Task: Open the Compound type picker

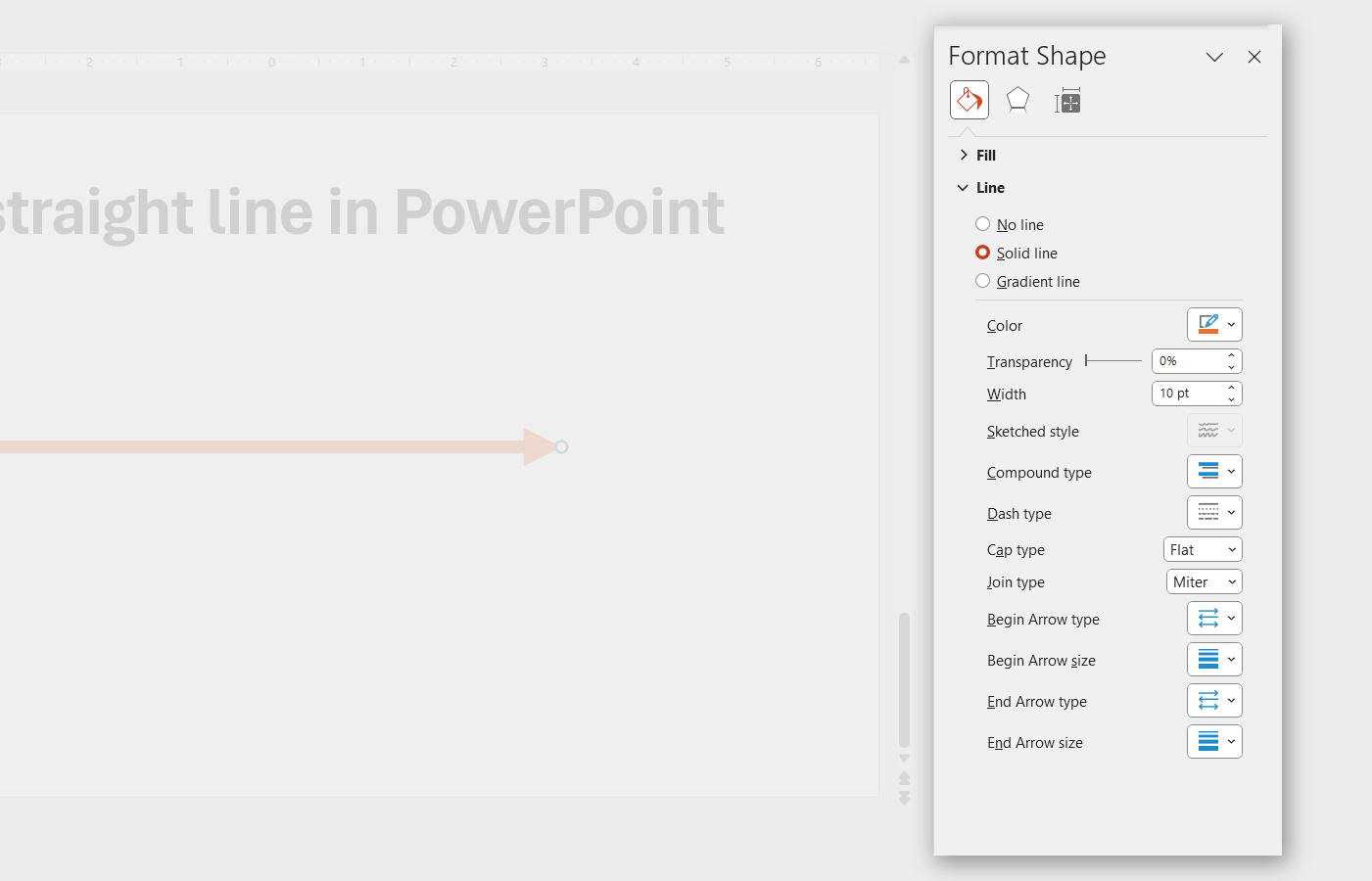Action: 1214,471
